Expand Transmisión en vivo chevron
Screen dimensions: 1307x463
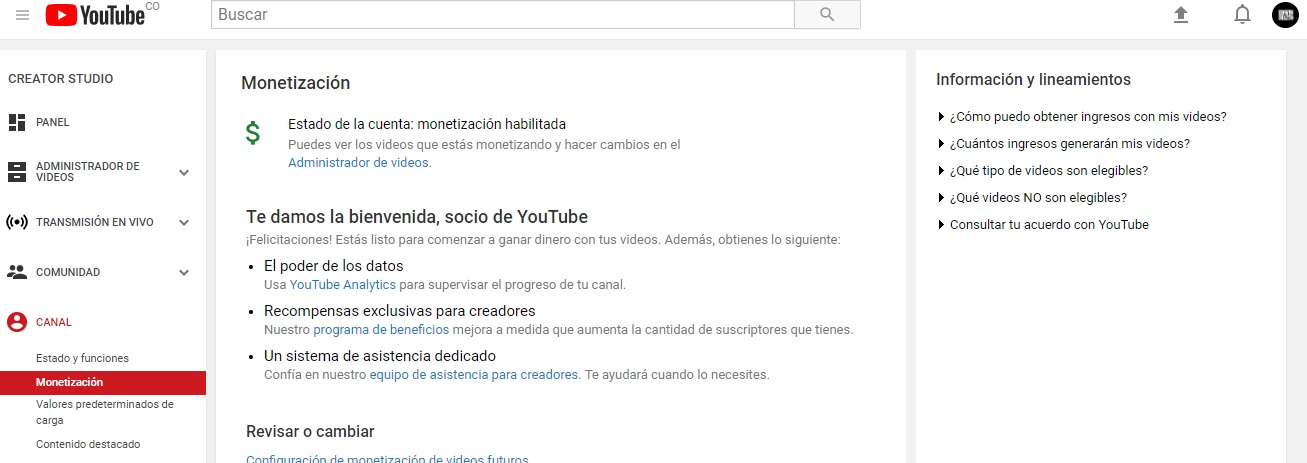tap(184, 222)
